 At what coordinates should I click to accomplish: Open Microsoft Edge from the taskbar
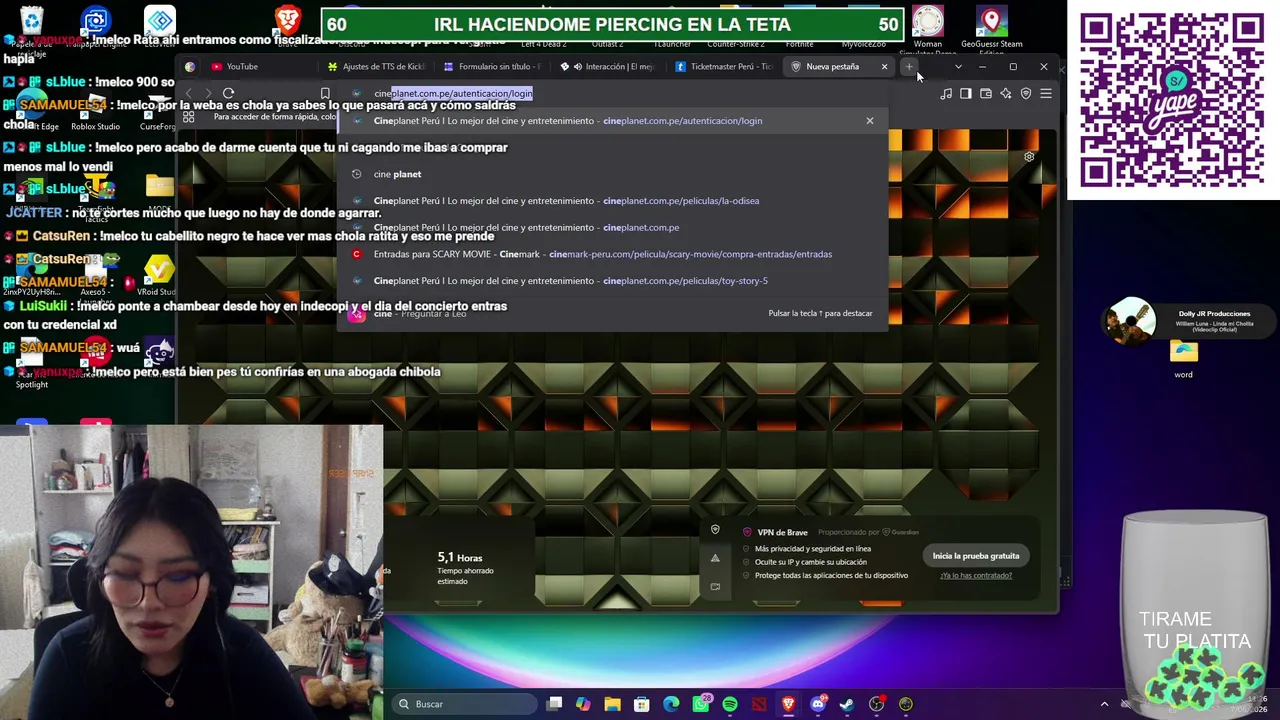pos(671,704)
